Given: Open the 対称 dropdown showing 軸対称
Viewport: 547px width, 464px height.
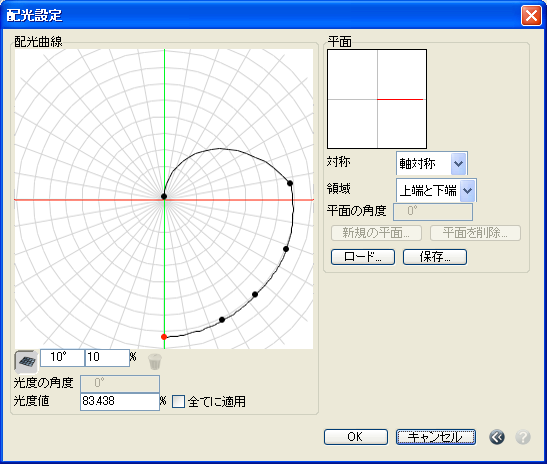Looking at the screenshot, I should point(432,163).
